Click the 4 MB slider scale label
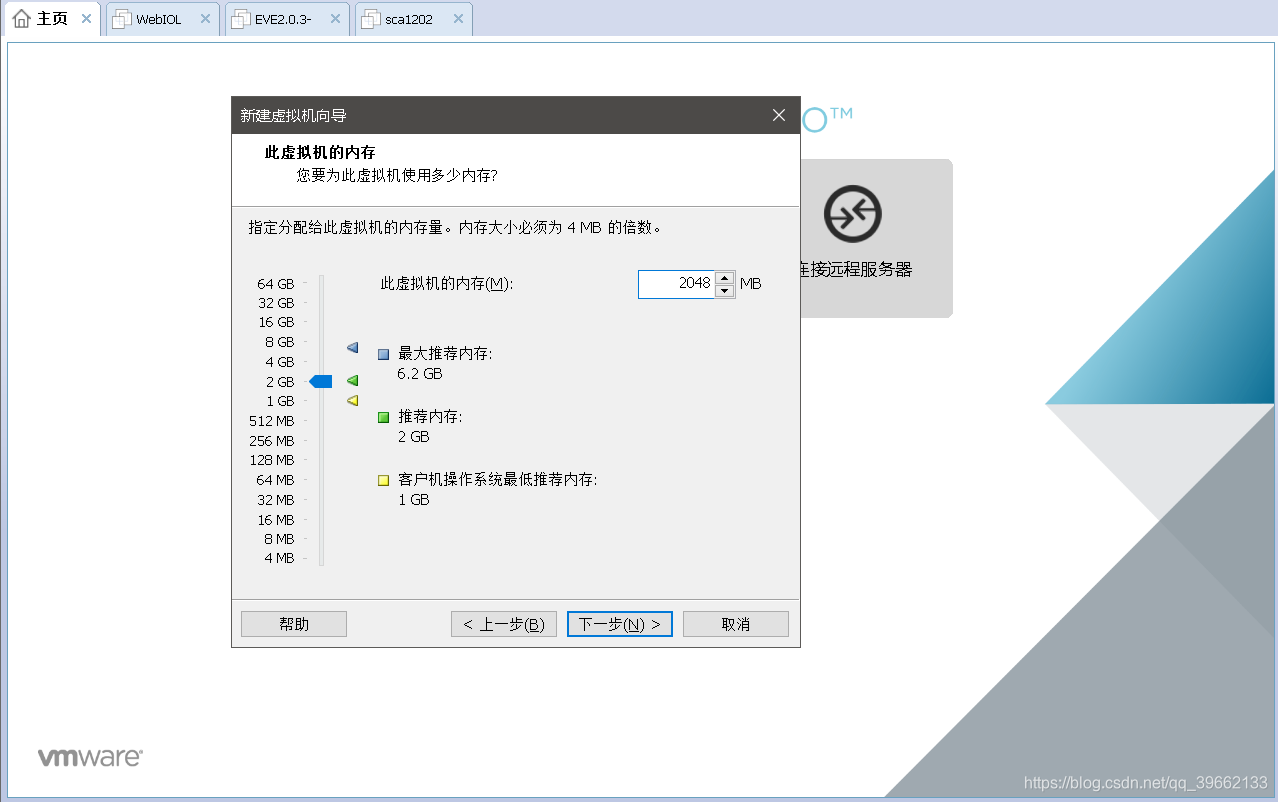 coord(279,558)
